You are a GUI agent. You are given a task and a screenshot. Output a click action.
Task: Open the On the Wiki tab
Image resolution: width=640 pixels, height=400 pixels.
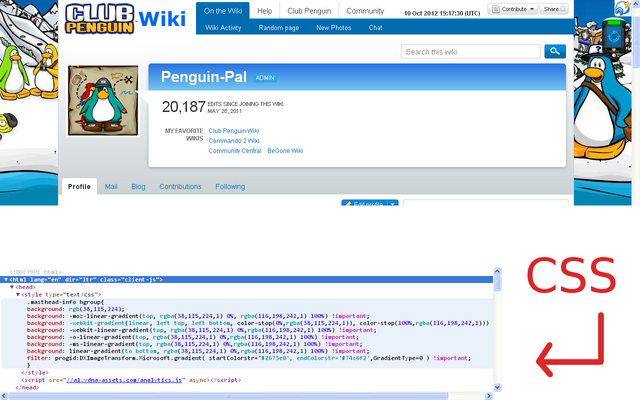tap(223, 11)
